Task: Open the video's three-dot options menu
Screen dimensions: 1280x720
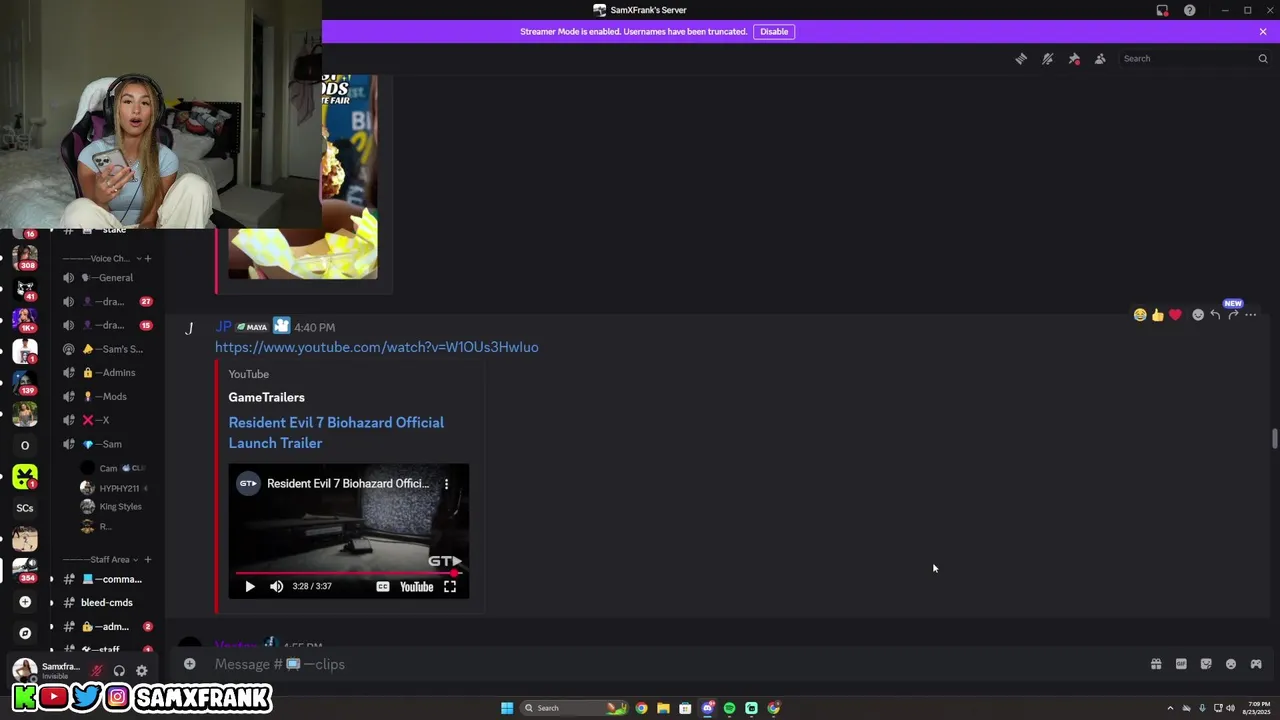Action: click(x=447, y=484)
